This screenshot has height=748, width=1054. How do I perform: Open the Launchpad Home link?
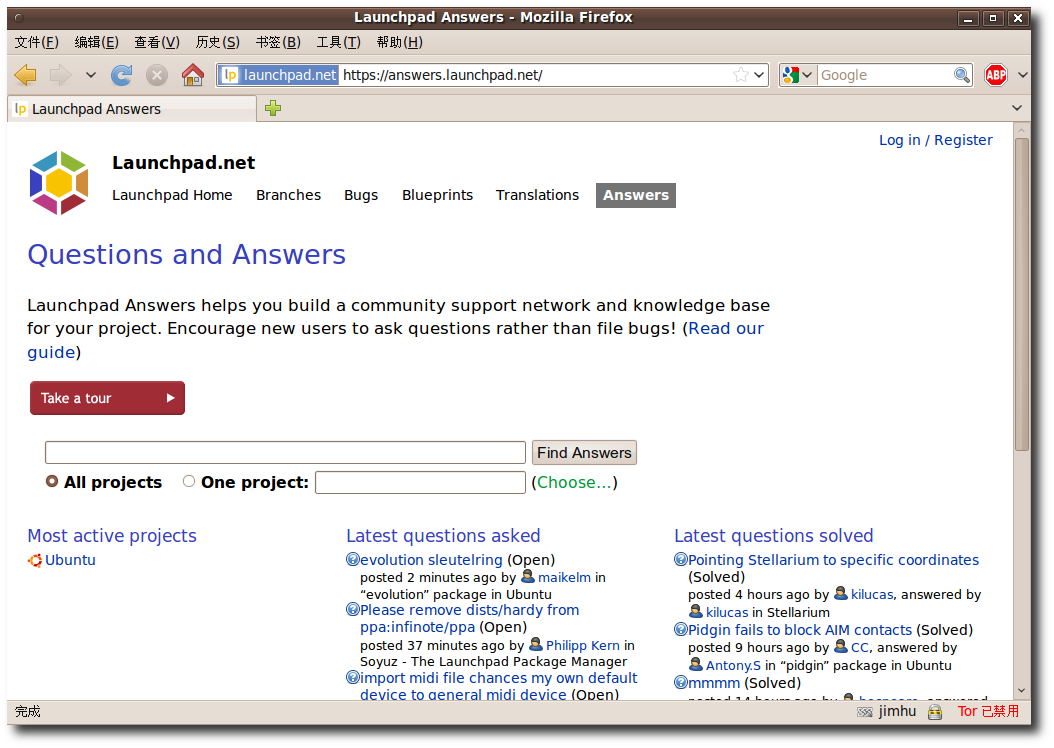point(172,195)
